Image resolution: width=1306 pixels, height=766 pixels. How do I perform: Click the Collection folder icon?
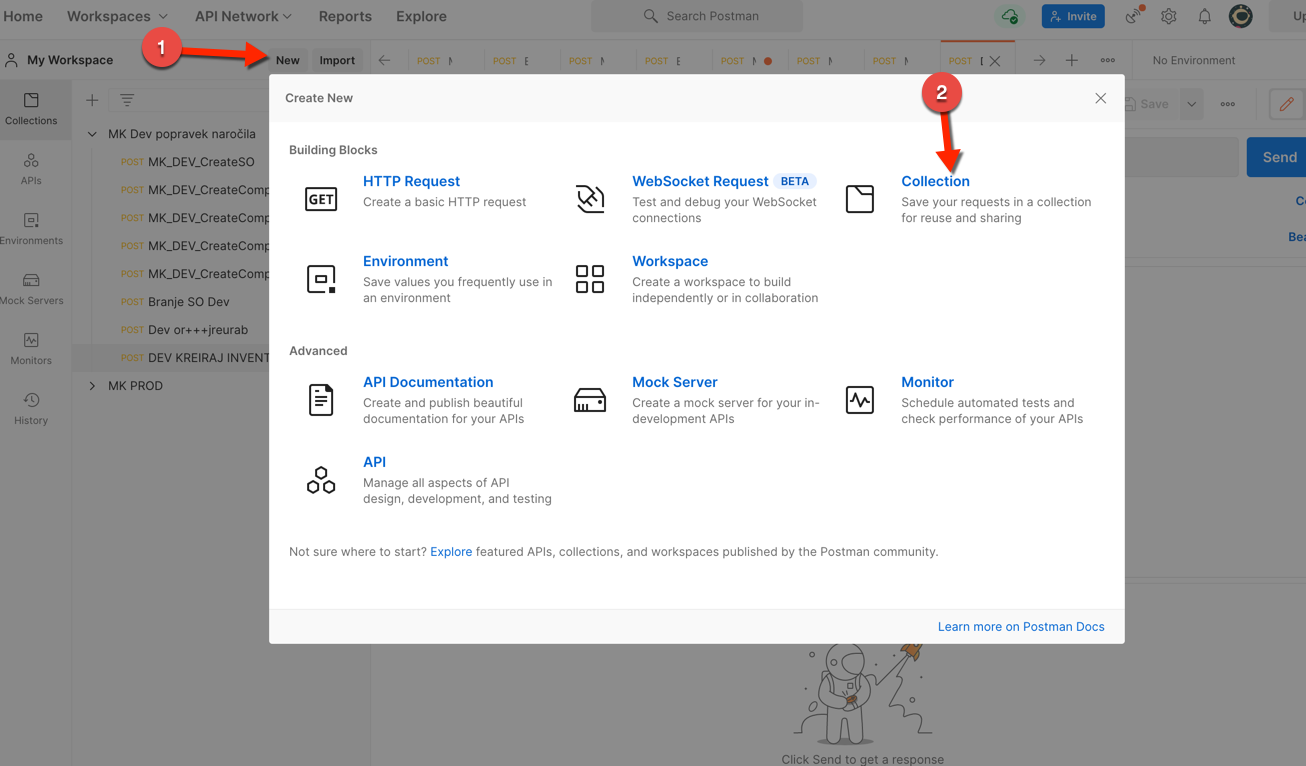(x=860, y=199)
